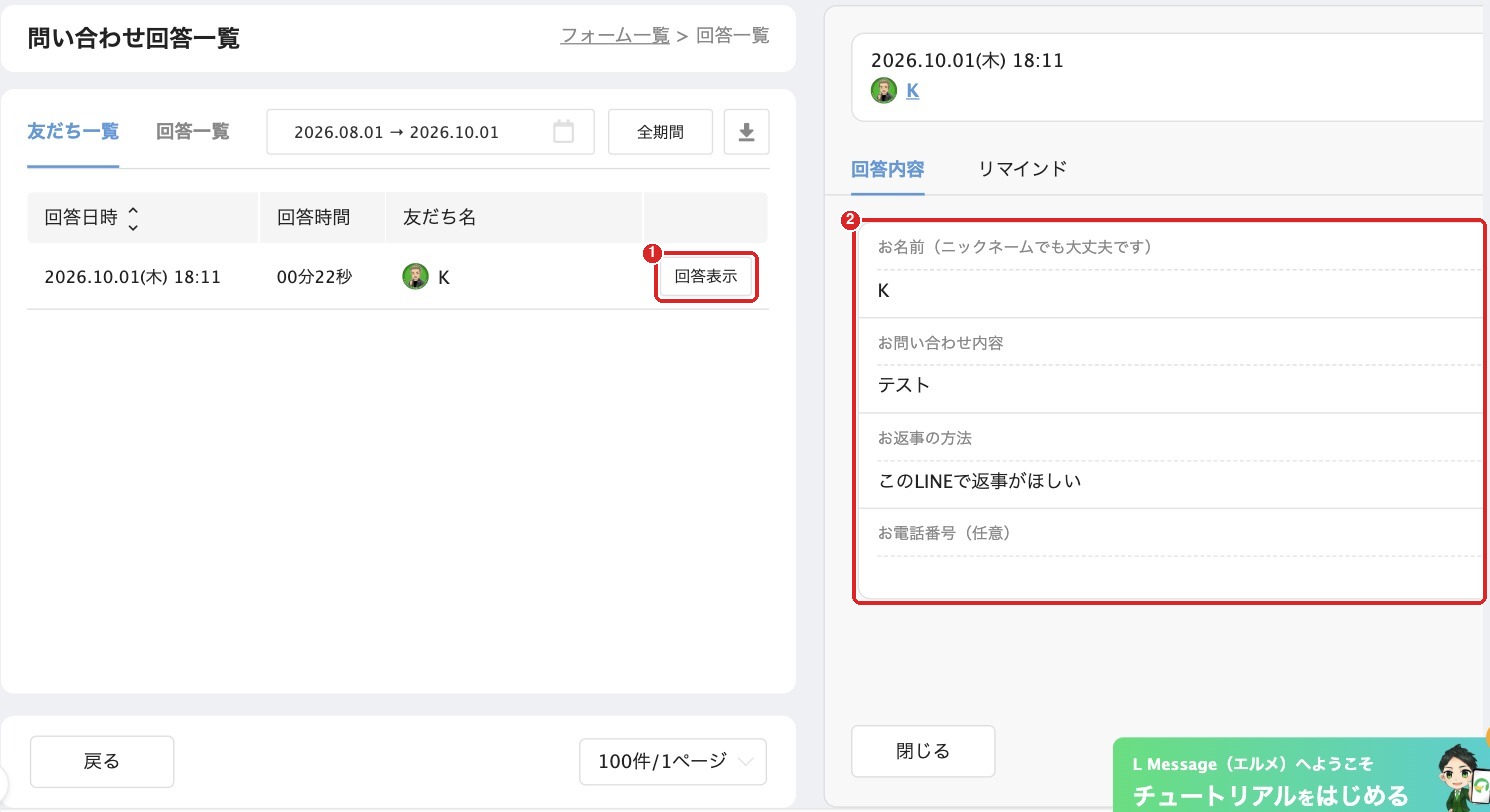Click the 回答一覧 breadcrumb text
This screenshot has height=812, width=1490.
733,36
